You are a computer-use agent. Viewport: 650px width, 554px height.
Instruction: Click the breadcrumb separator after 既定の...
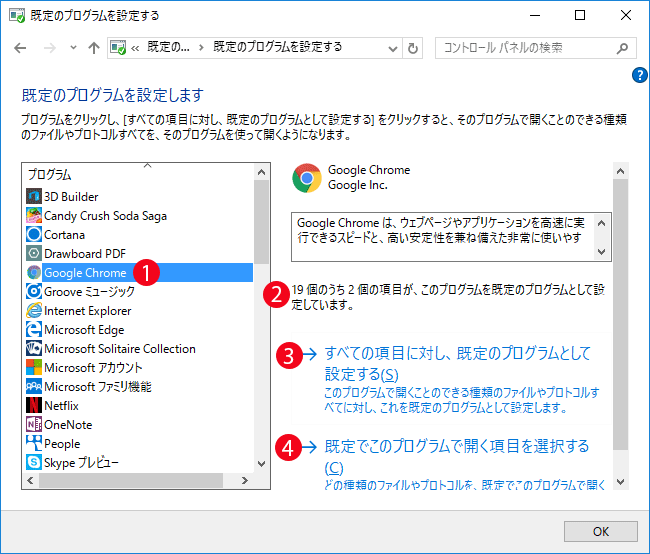pos(201,48)
